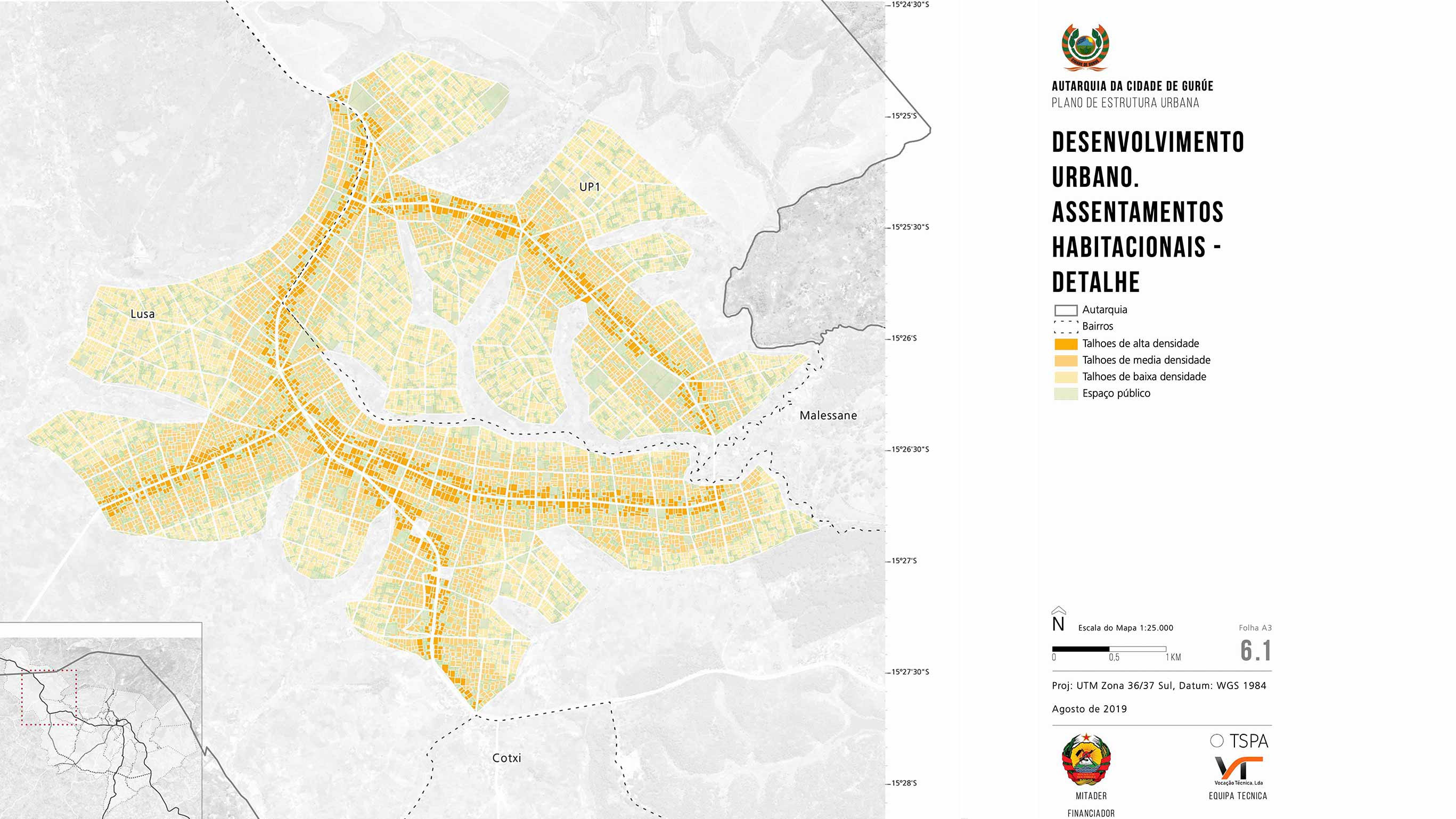Click the 'Talhoes de media densidade' legend label
This screenshot has height=819, width=1456.
coord(1146,360)
